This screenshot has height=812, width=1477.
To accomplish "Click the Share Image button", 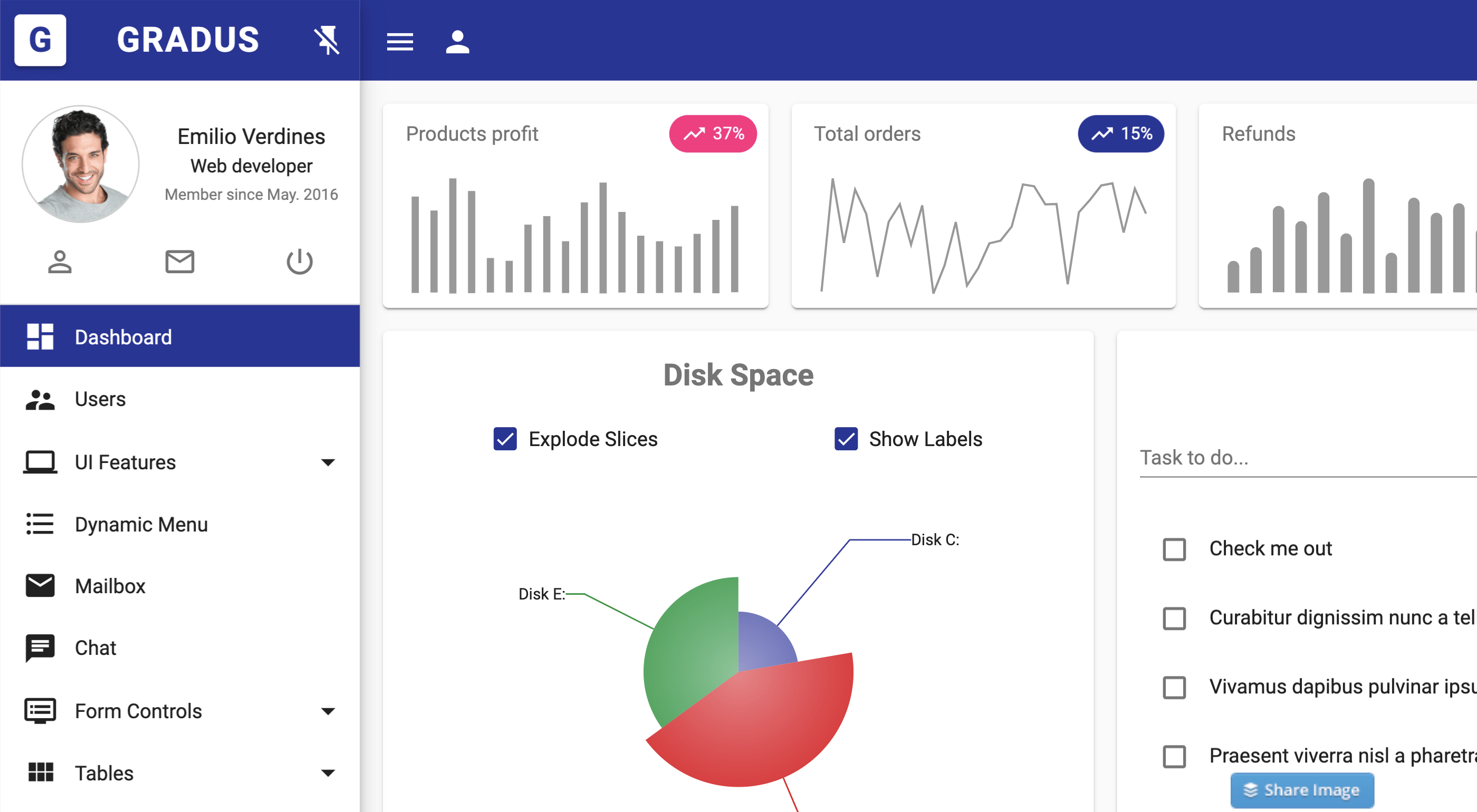I will tap(1301, 790).
